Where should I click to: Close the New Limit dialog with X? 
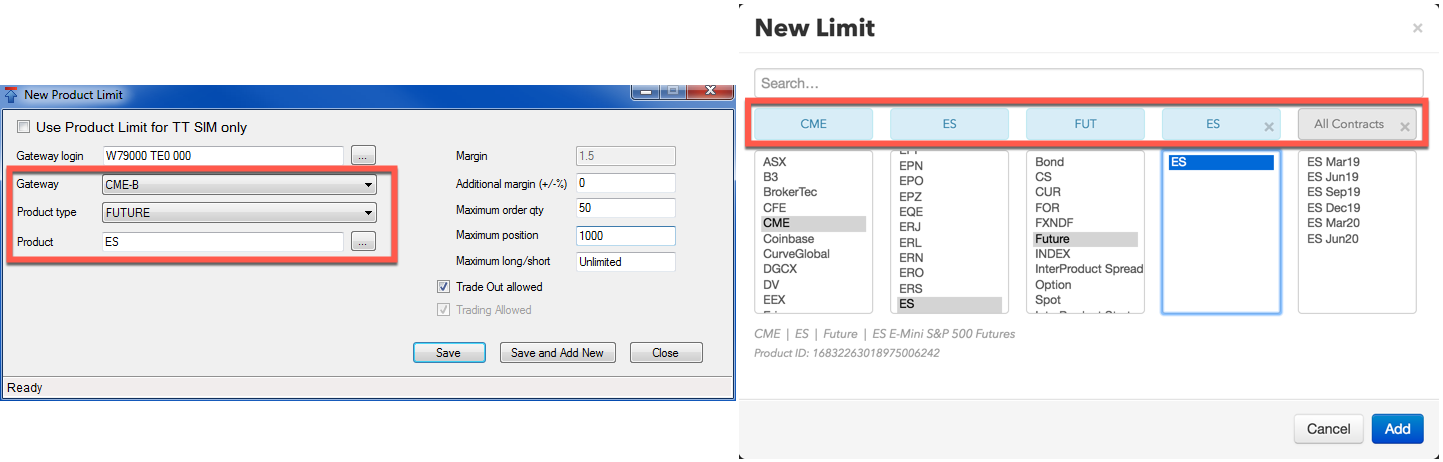[x=1417, y=29]
